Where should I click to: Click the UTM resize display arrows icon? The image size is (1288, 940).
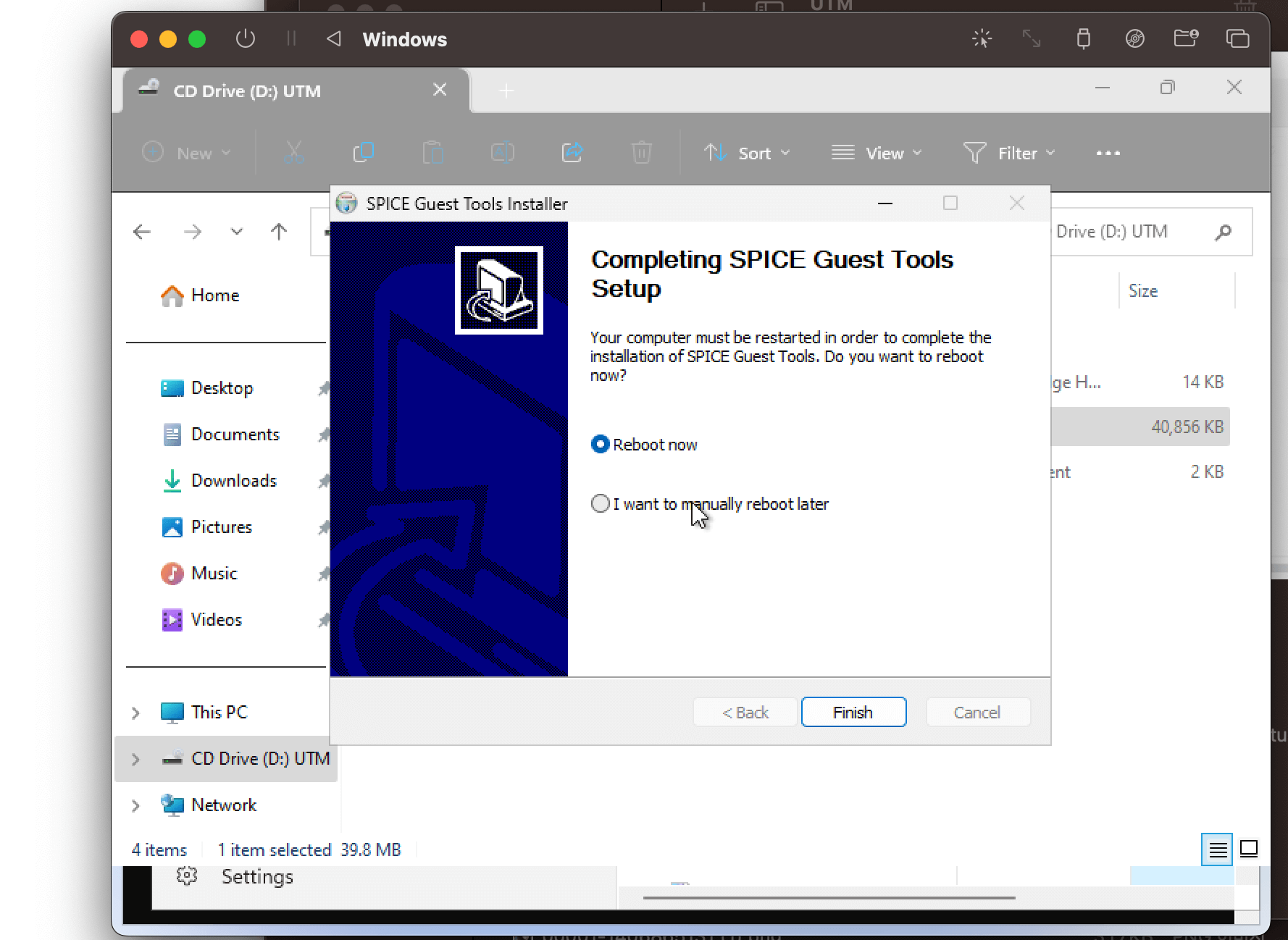[1032, 38]
